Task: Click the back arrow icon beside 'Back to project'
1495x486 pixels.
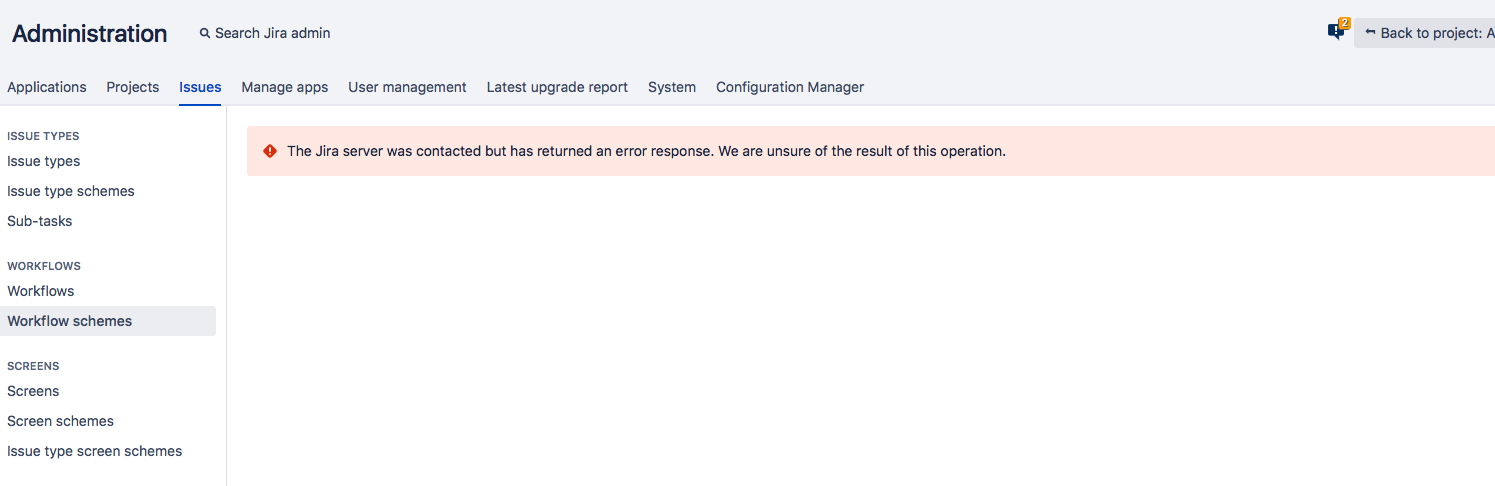Action: pos(1370,32)
